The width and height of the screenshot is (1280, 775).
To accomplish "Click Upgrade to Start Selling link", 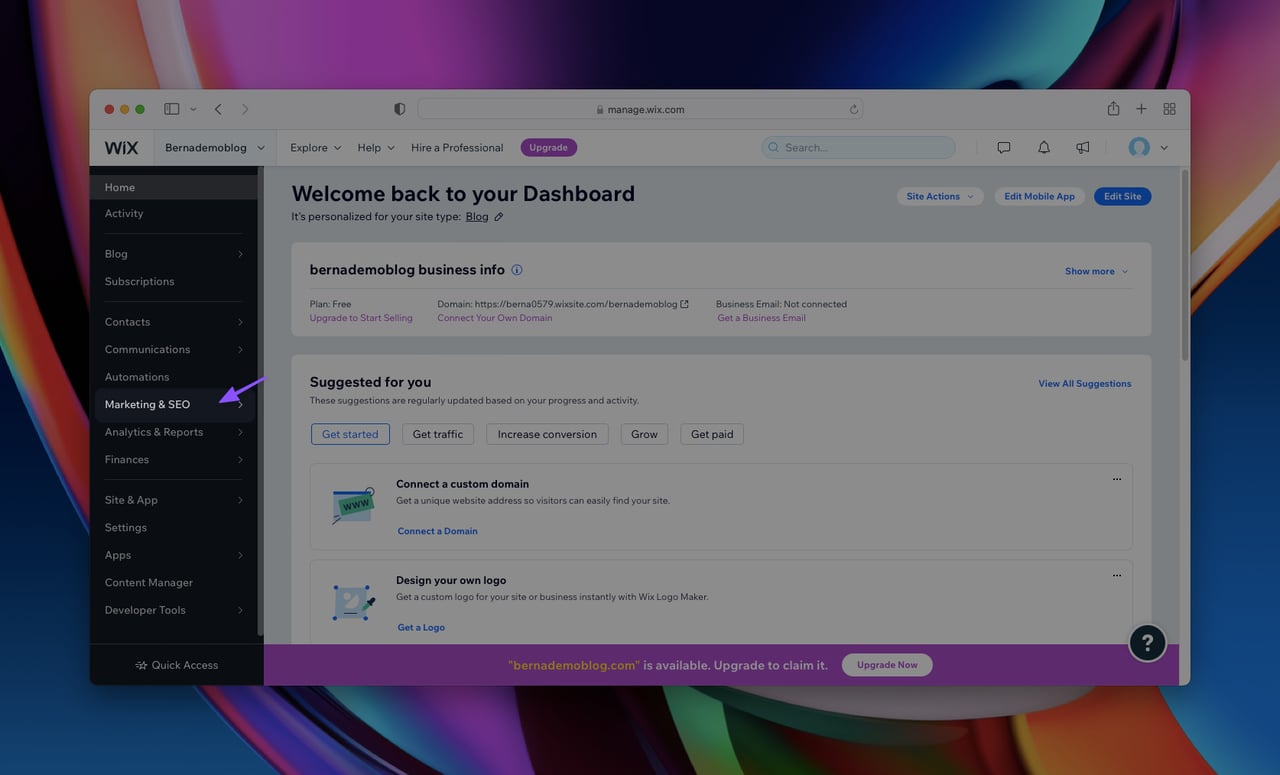I will click(361, 318).
